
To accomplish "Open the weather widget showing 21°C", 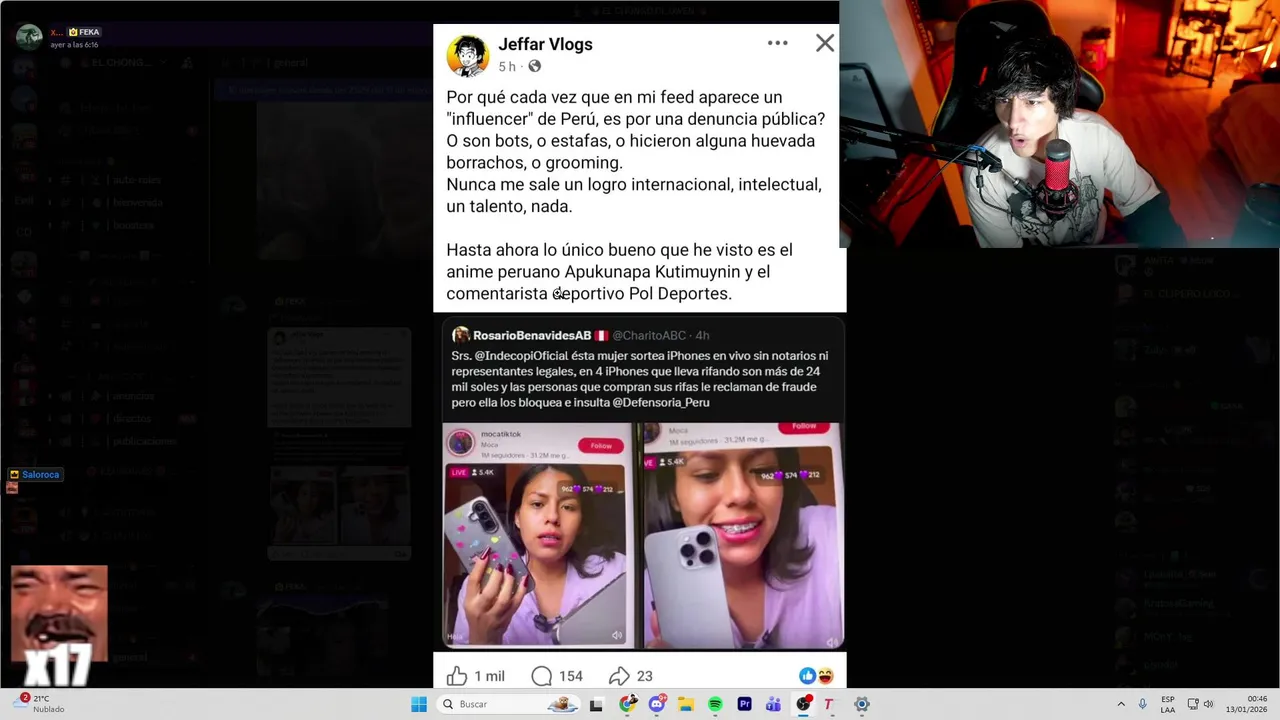I will [40, 703].
